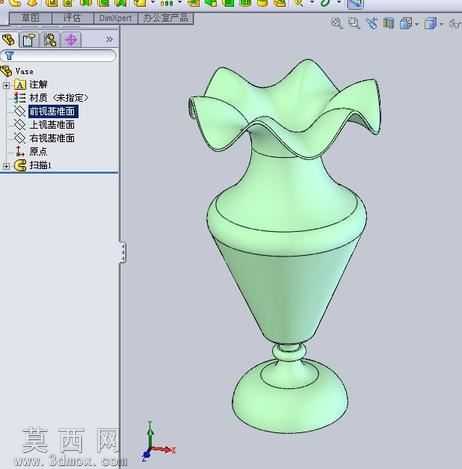Click the View Orientation cube icon
Viewport: 462px width, 469px height.
coord(406,23)
